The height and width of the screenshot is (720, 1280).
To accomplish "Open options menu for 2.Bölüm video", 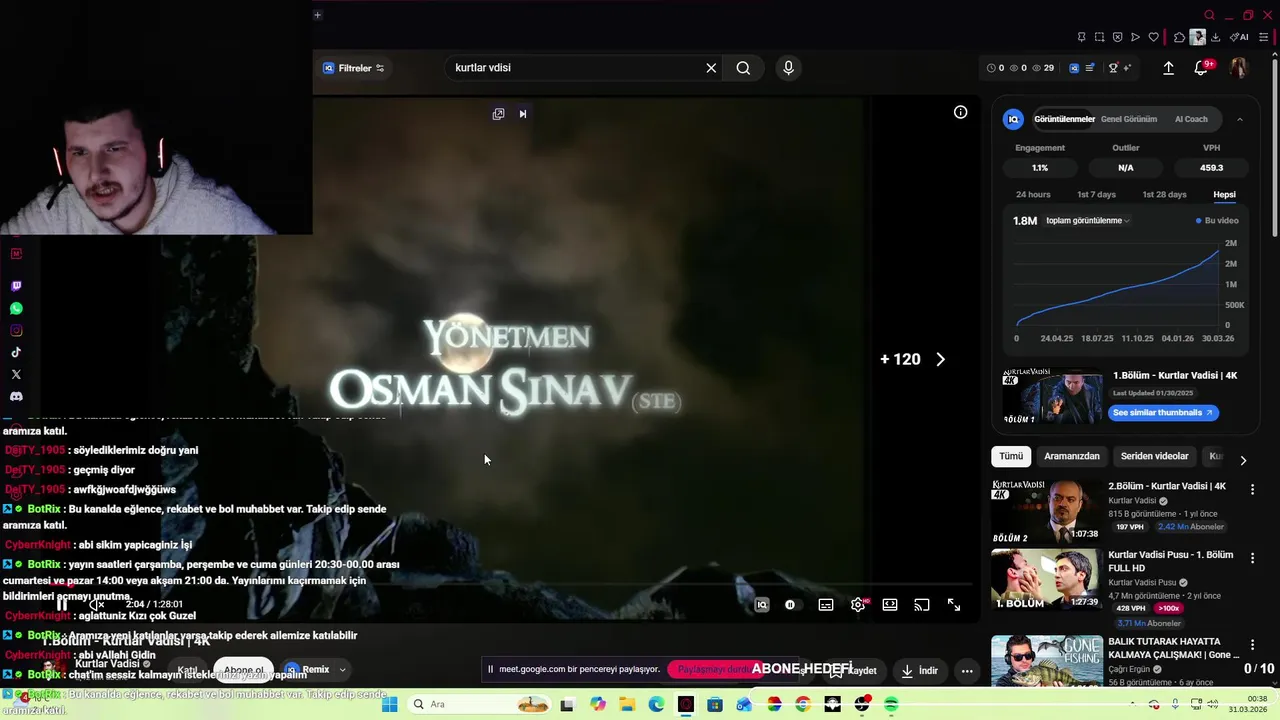I will pyautogui.click(x=1252, y=489).
